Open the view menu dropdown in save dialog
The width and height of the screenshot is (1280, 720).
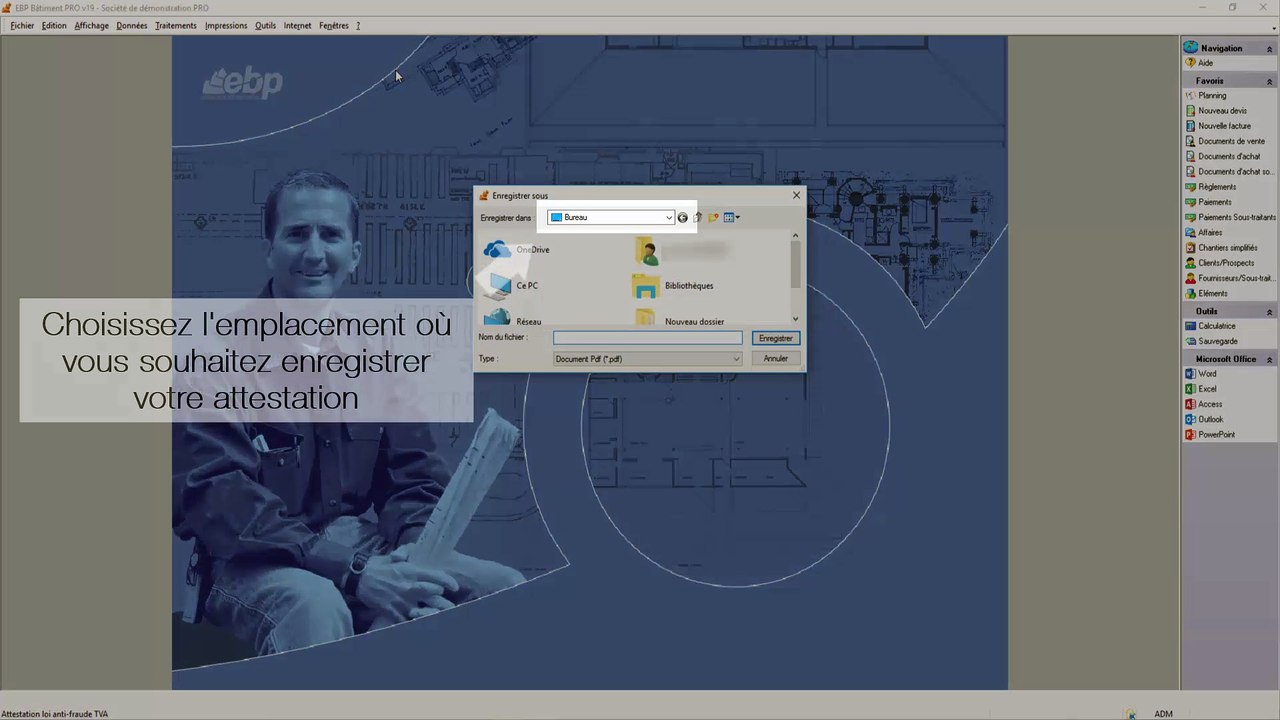coord(731,218)
